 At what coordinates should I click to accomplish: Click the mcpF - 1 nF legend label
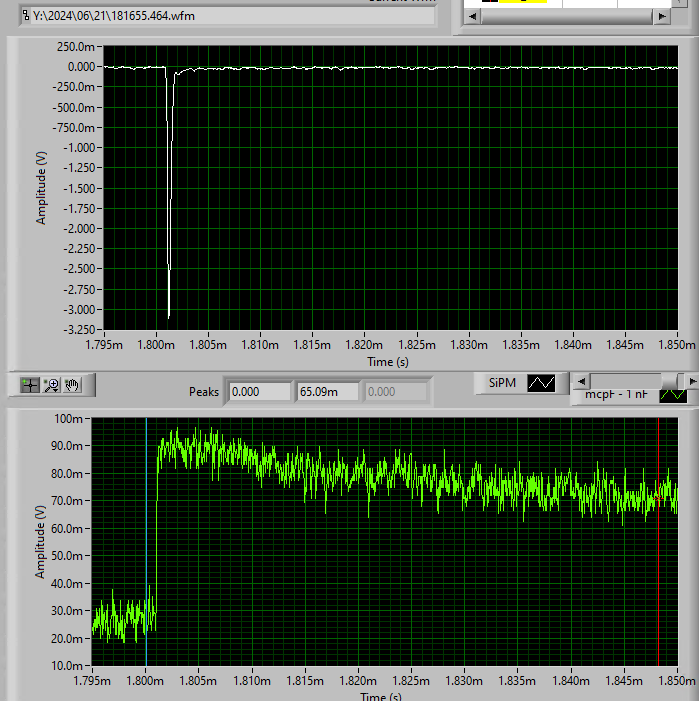616,394
